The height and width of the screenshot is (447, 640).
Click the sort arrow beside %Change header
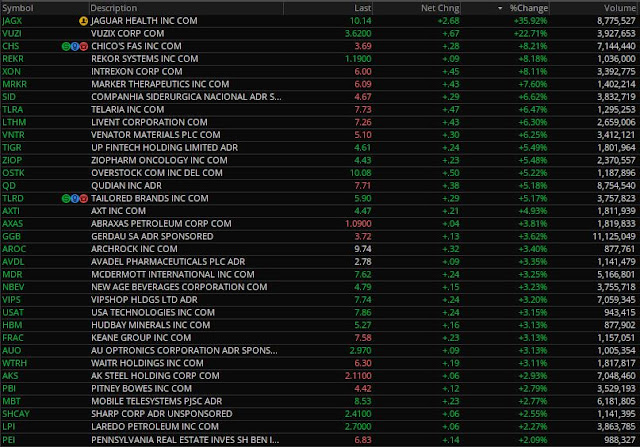click(500, 8)
